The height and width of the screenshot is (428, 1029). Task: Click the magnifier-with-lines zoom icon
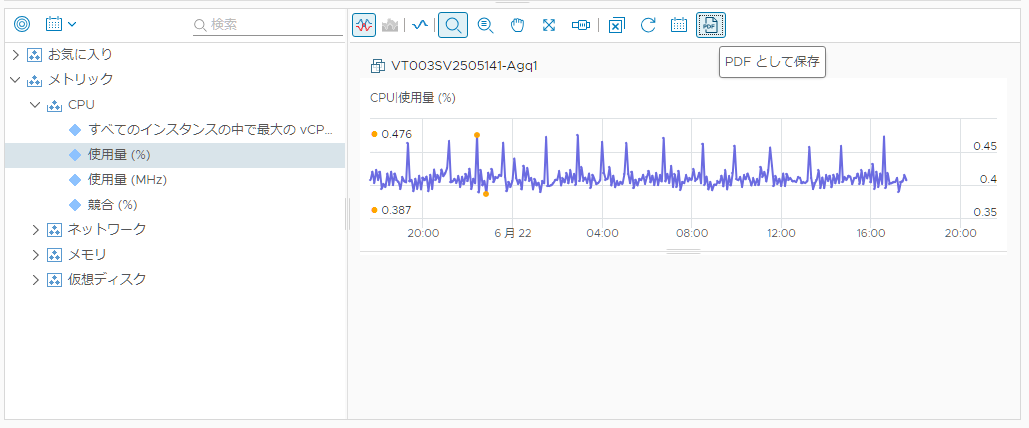[485, 26]
